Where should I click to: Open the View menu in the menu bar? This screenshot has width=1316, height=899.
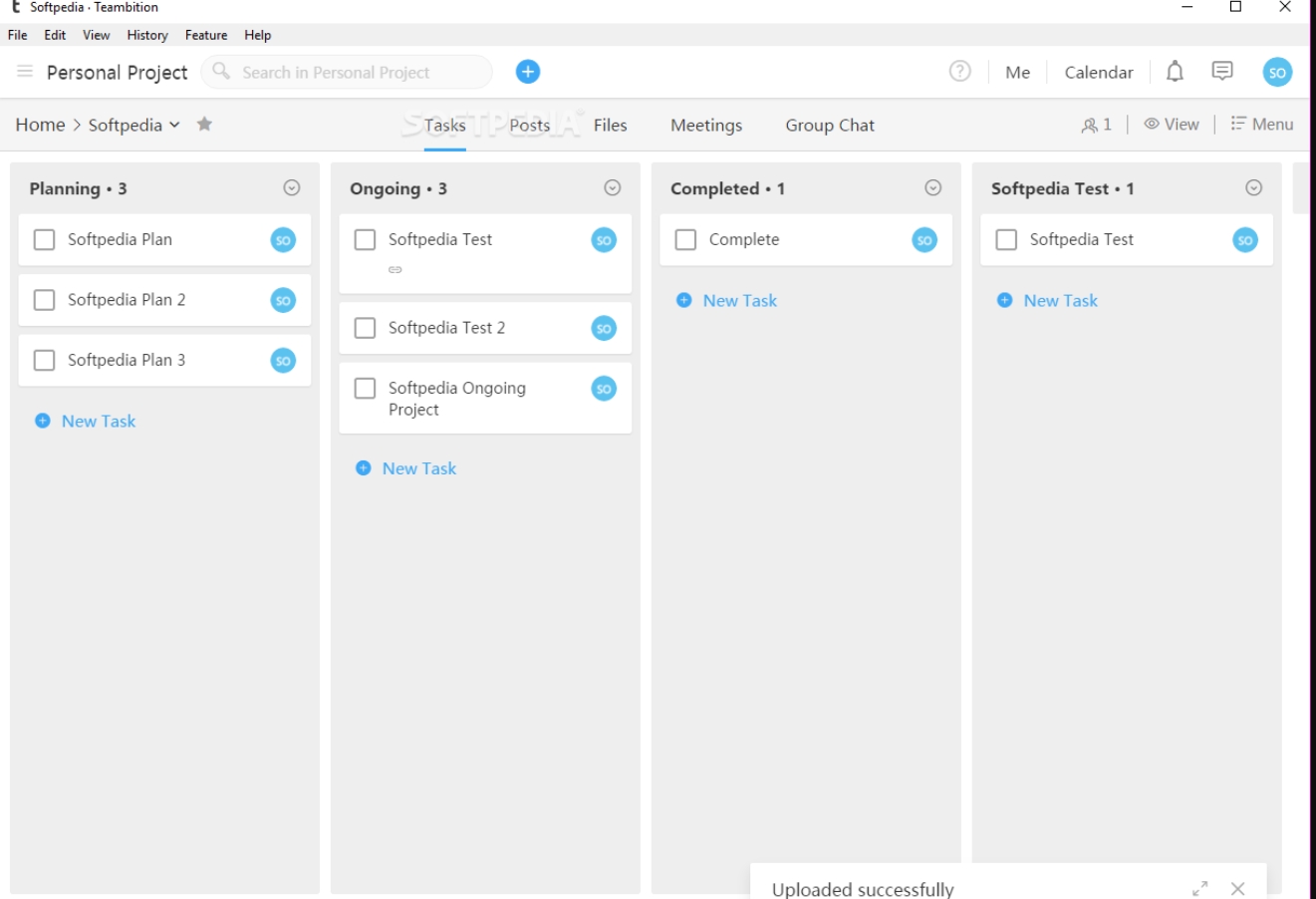click(97, 35)
